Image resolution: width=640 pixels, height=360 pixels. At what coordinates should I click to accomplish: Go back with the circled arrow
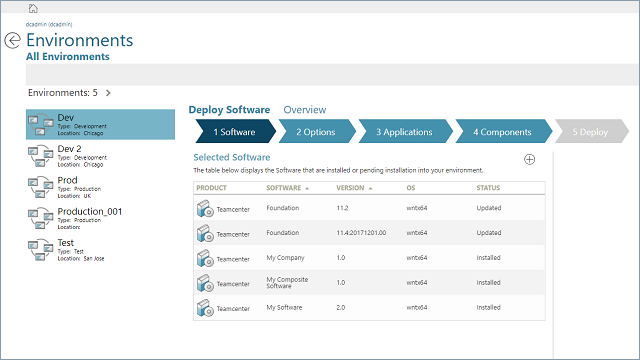point(12,40)
